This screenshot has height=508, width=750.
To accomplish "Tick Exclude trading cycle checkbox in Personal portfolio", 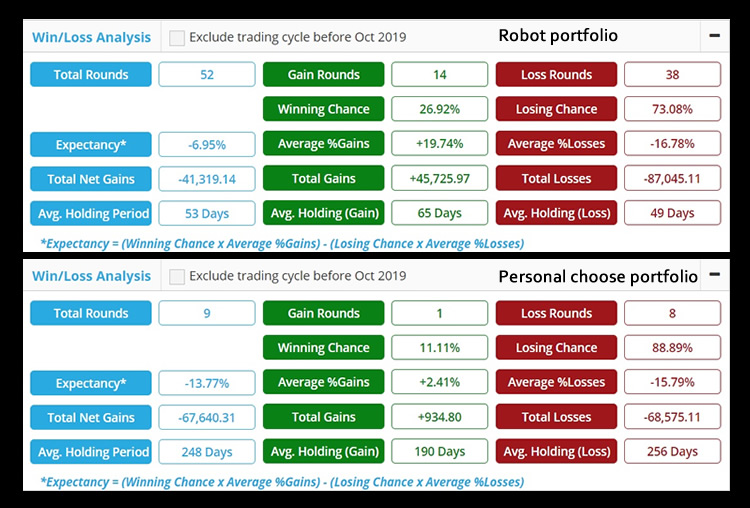I will point(177,276).
